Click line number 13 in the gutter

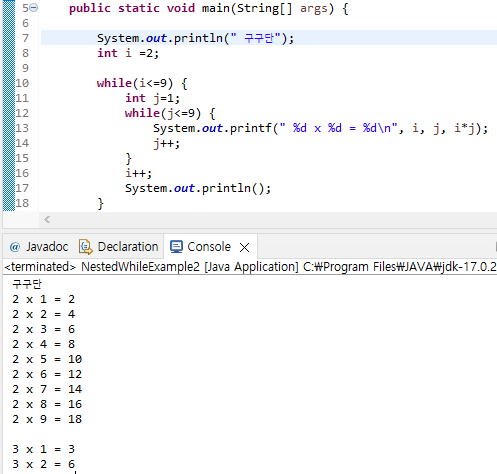pyautogui.click(x=22, y=128)
